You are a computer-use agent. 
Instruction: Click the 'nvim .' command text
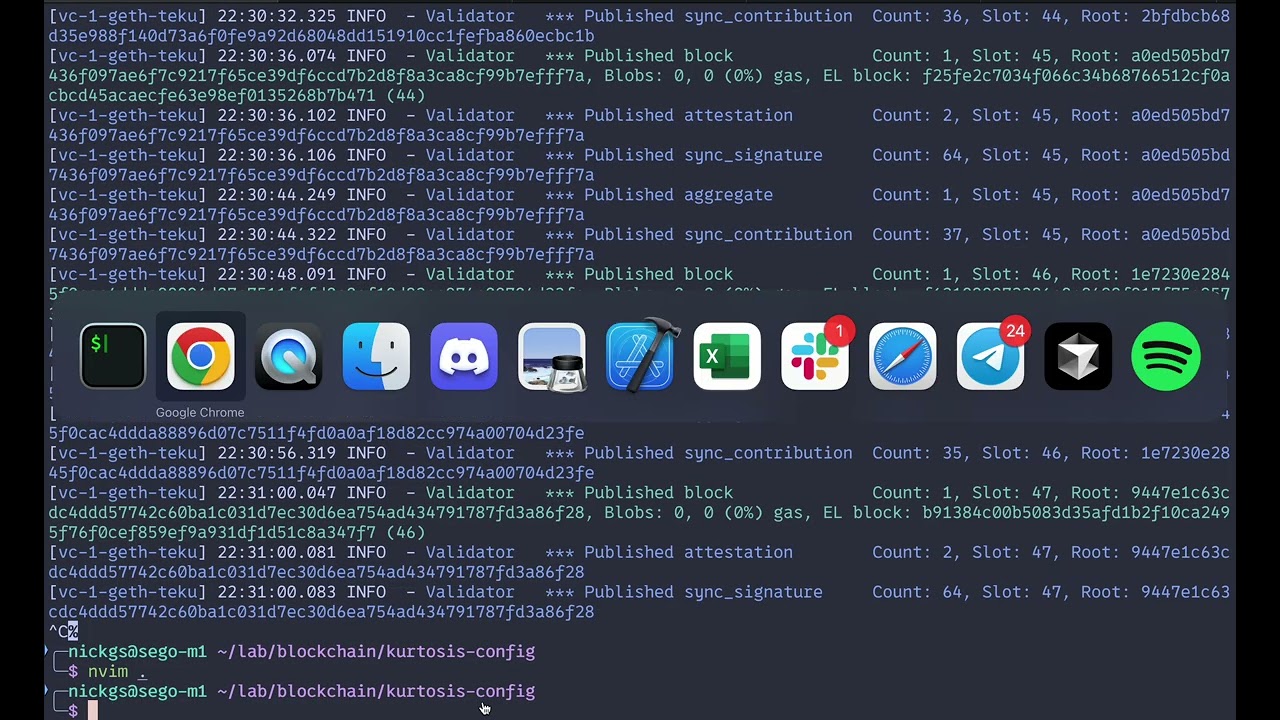pyautogui.click(x=117, y=671)
